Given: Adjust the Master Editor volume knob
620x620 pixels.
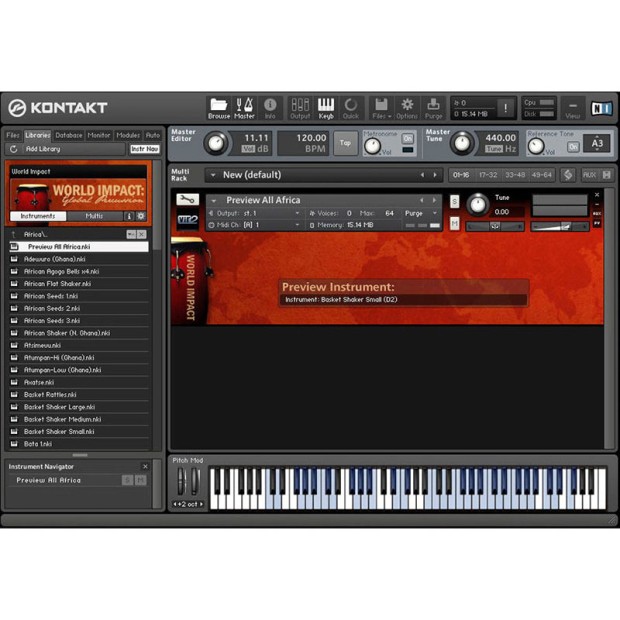Looking at the screenshot, I should (215, 143).
